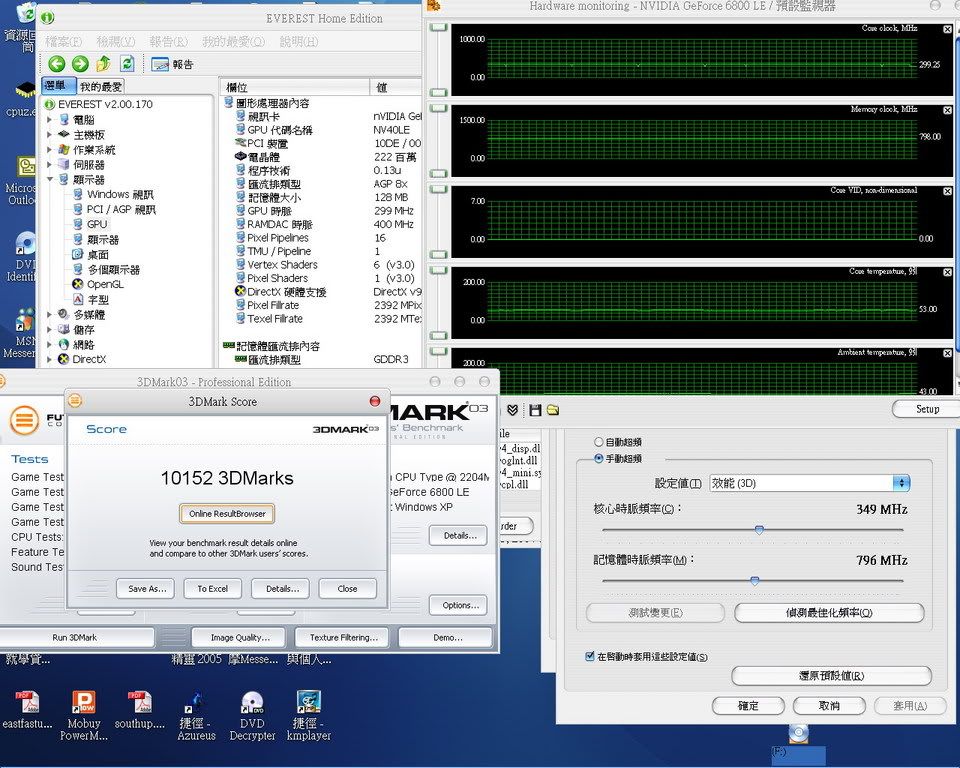960x768 pixels.
Task: Click the 取消 button in overclock dialog
Action: pos(829,706)
